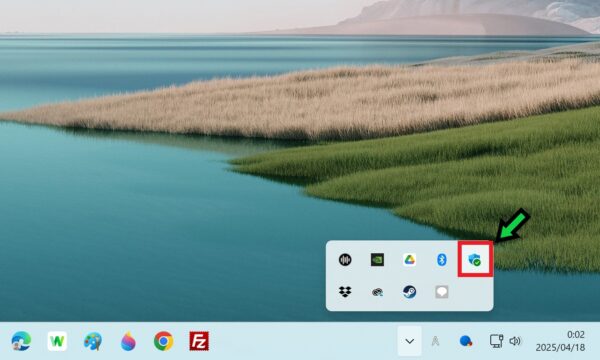Launch Paint from the taskbar
The height and width of the screenshot is (360, 600).
tap(93, 341)
